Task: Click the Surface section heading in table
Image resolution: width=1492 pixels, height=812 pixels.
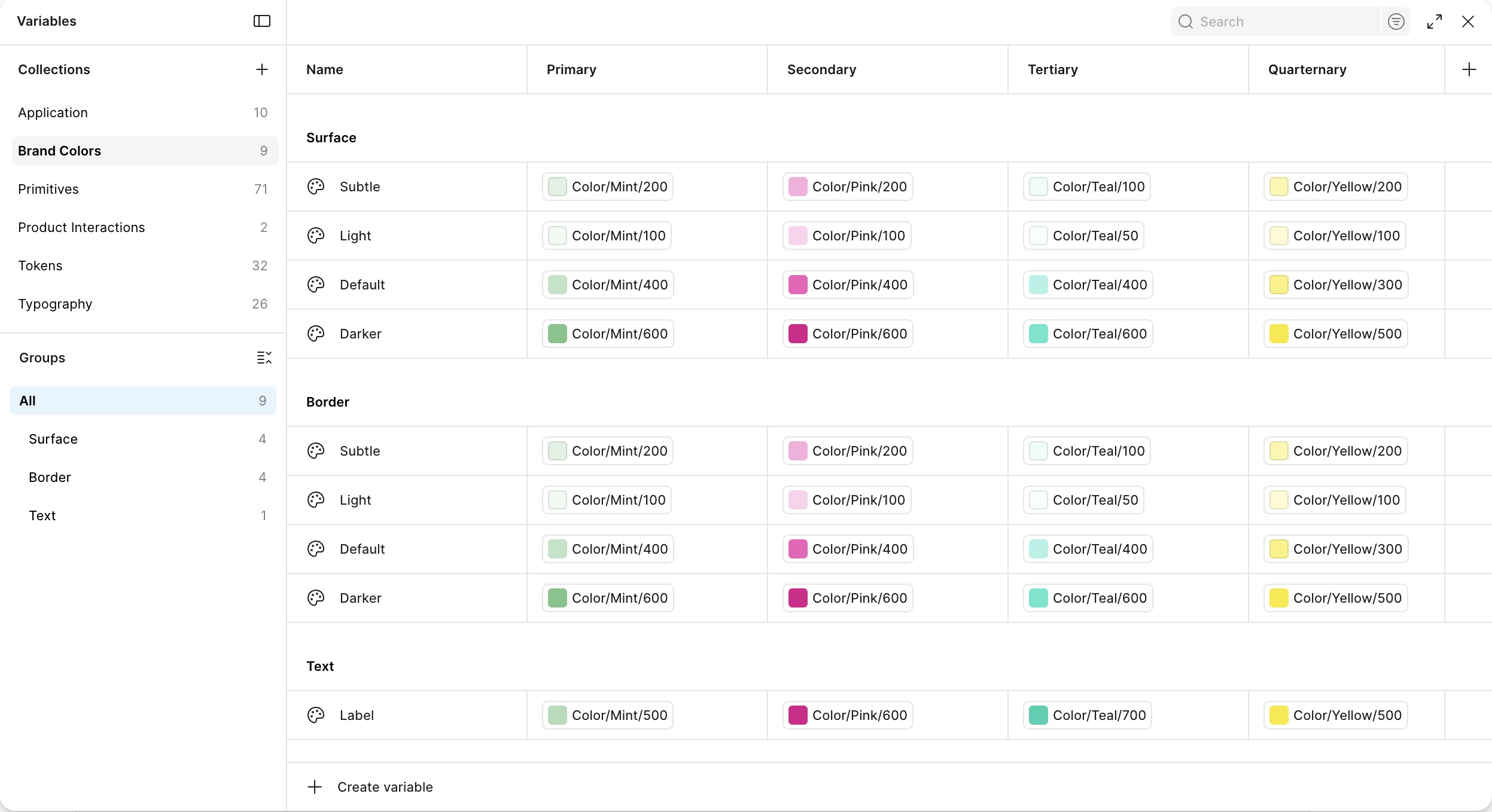Action: coord(331,138)
